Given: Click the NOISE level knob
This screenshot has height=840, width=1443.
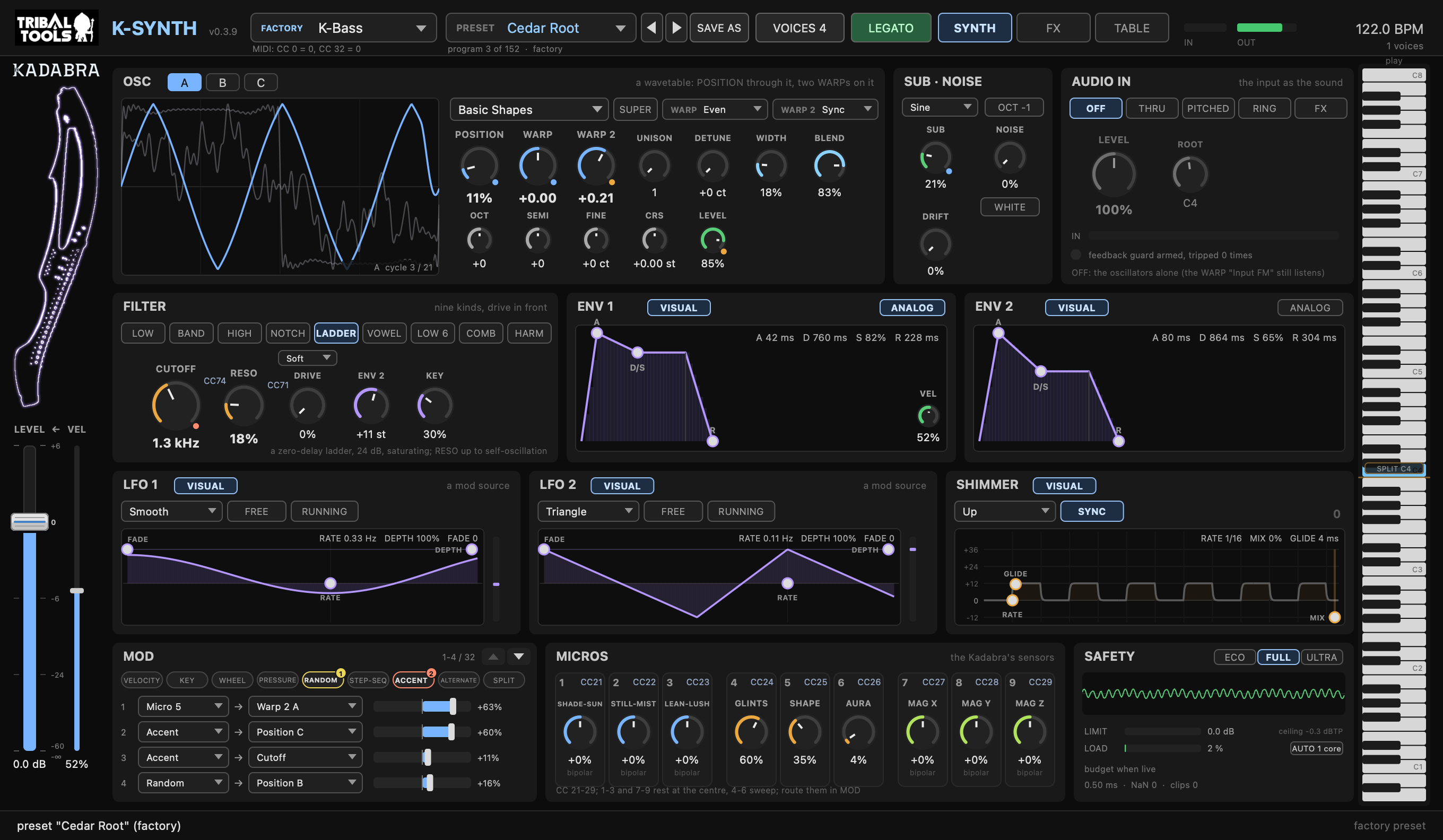Looking at the screenshot, I should [x=1010, y=157].
